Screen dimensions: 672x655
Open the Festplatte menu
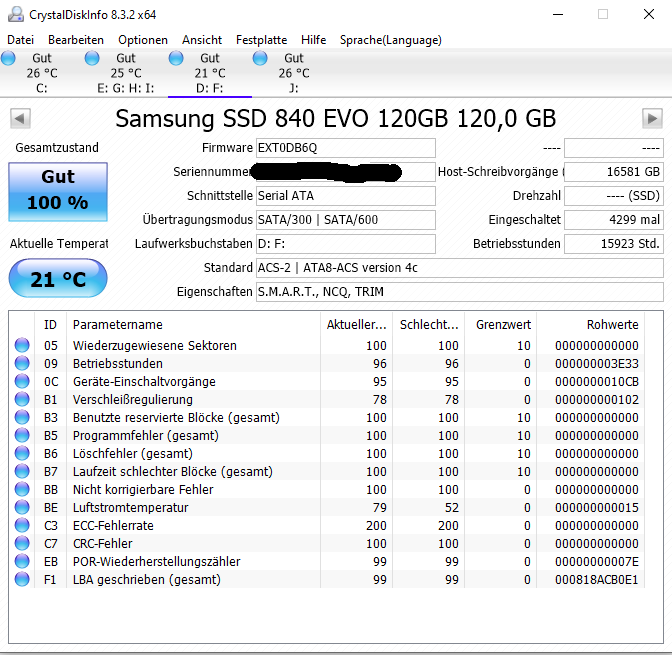(261, 40)
